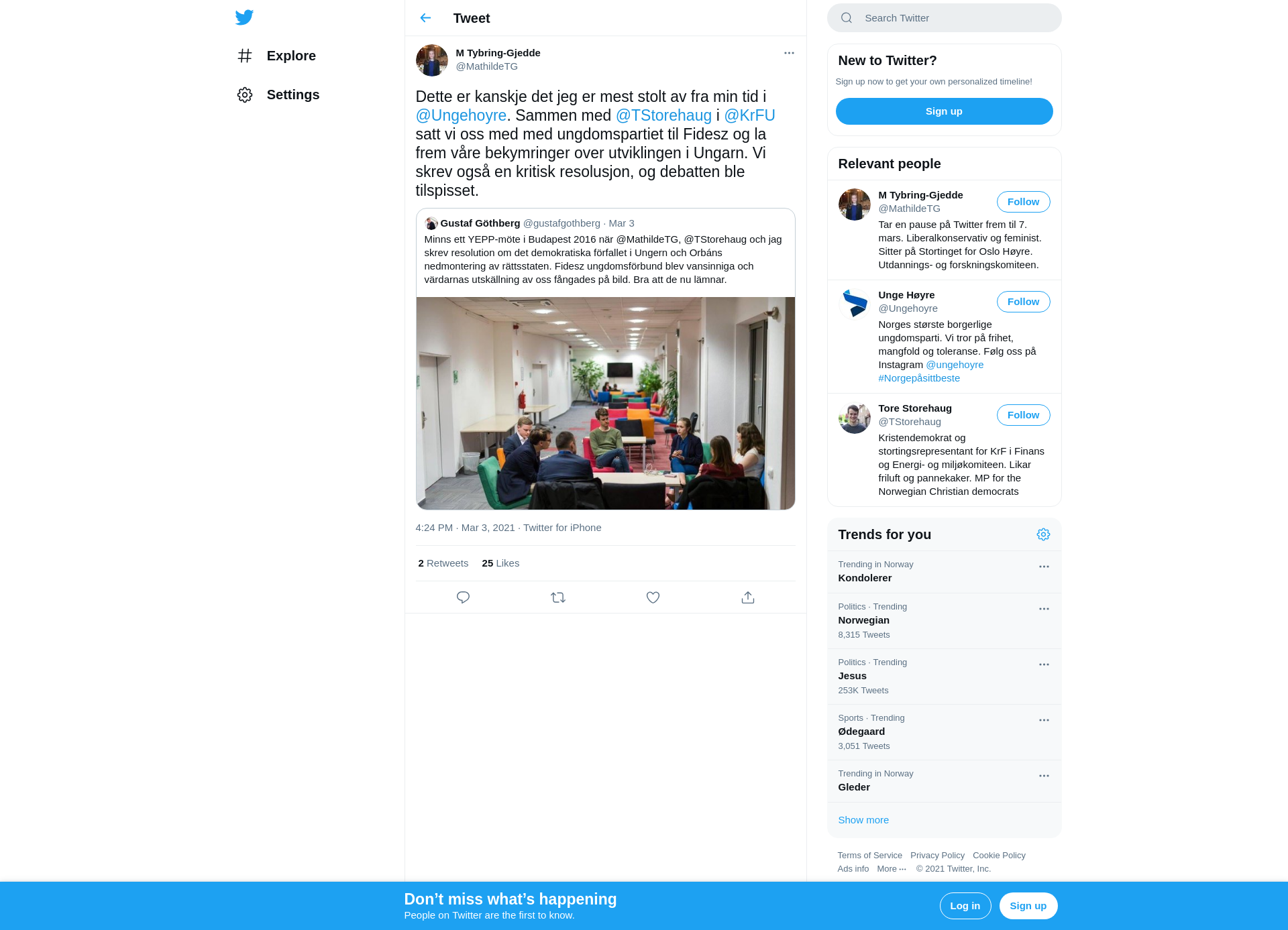Click the Log in button

click(965, 906)
